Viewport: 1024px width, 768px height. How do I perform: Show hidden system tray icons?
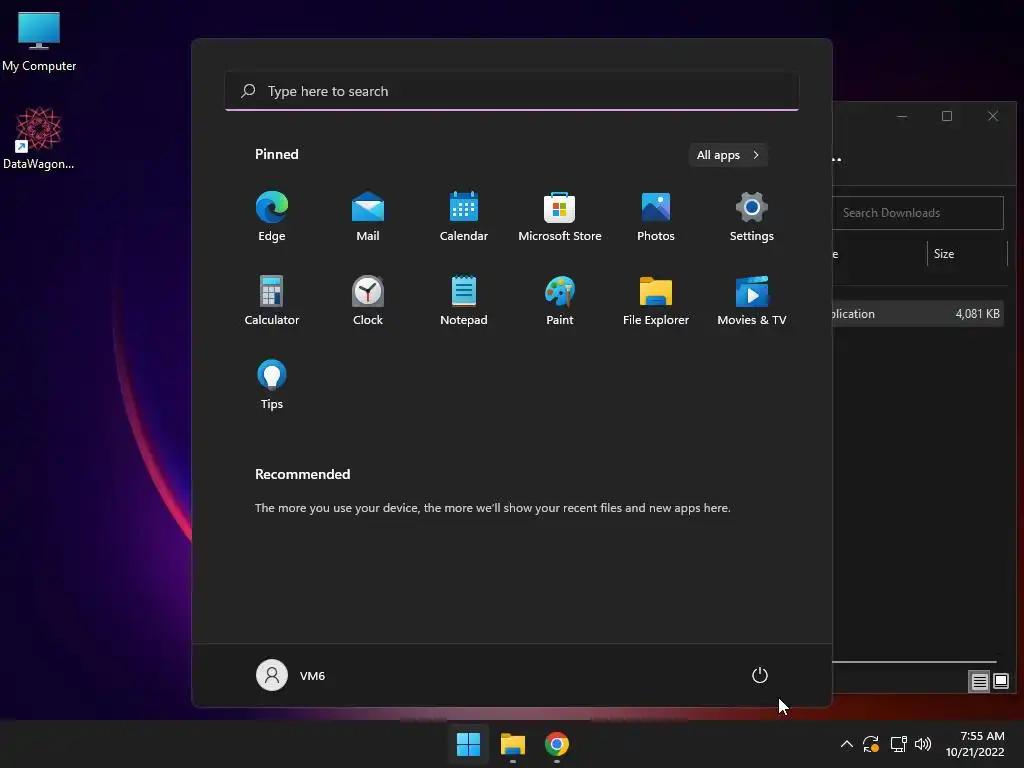pos(846,744)
